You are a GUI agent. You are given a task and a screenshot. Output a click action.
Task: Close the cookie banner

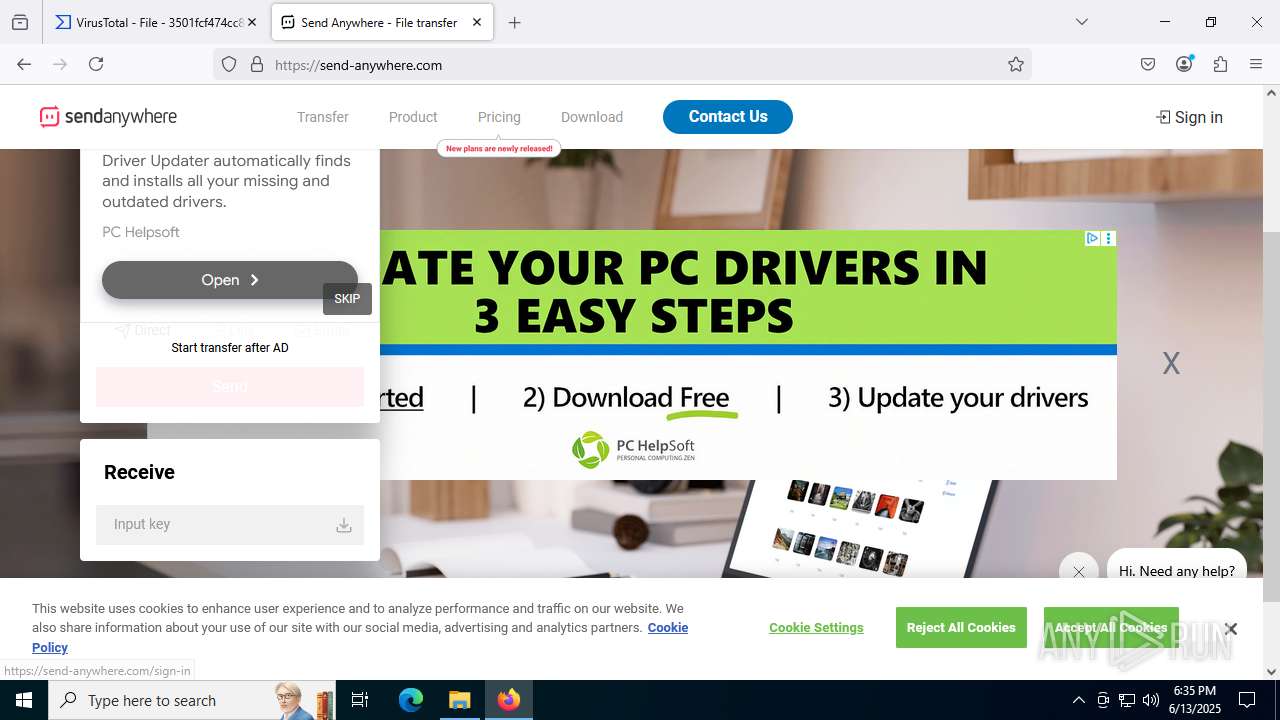(1231, 628)
